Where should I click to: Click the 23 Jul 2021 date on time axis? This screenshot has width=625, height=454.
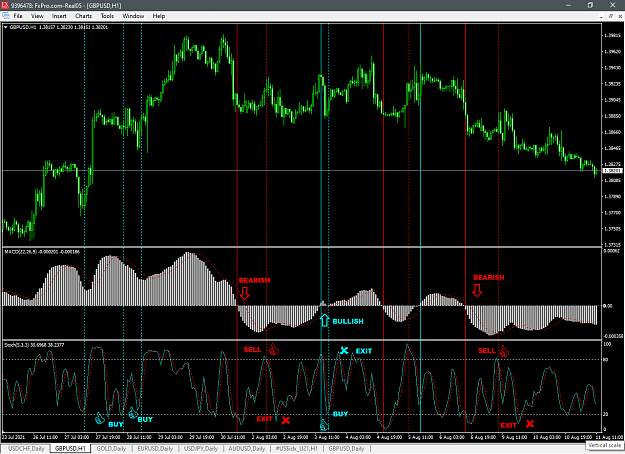click(x=14, y=437)
